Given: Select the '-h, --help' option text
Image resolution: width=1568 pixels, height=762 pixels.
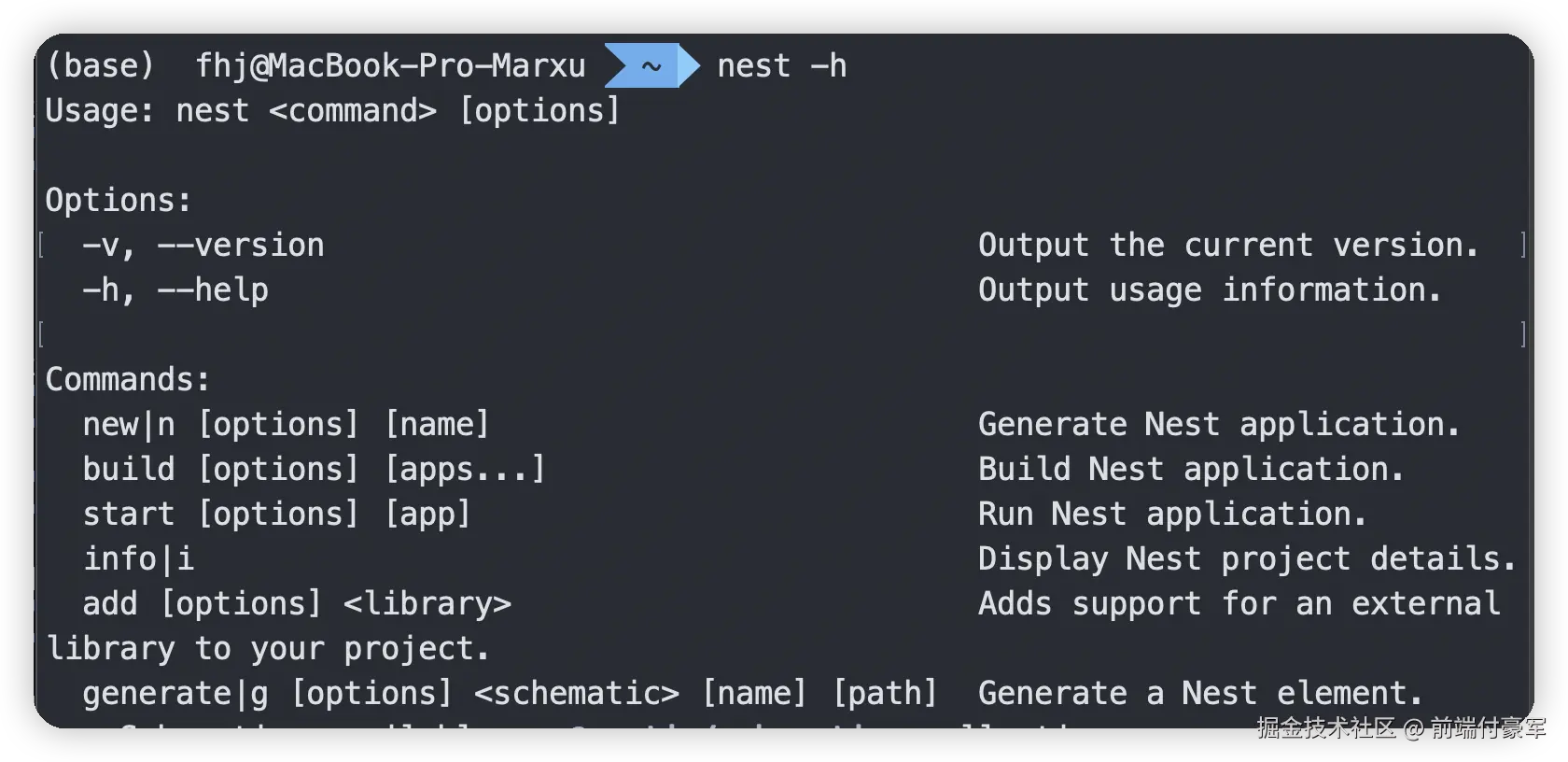Looking at the screenshot, I should (175, 290).
